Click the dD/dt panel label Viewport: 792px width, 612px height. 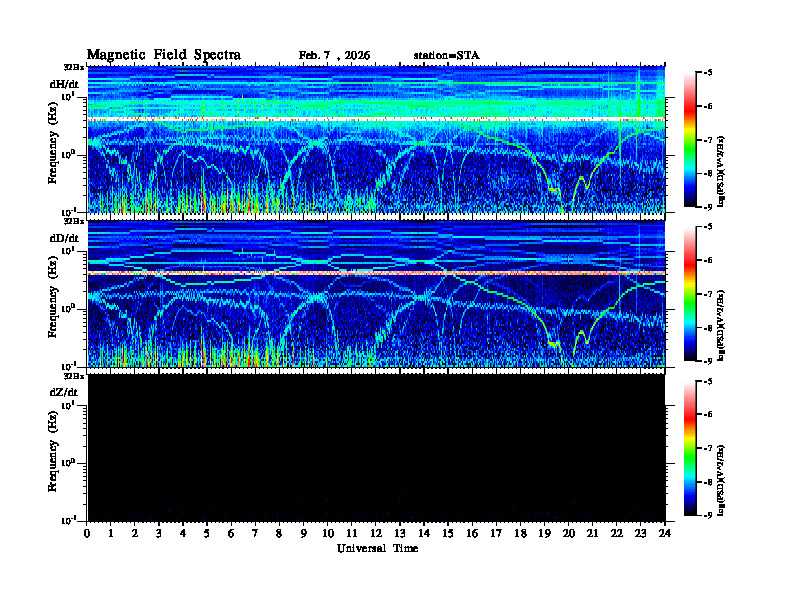click(x=64, y=238)
